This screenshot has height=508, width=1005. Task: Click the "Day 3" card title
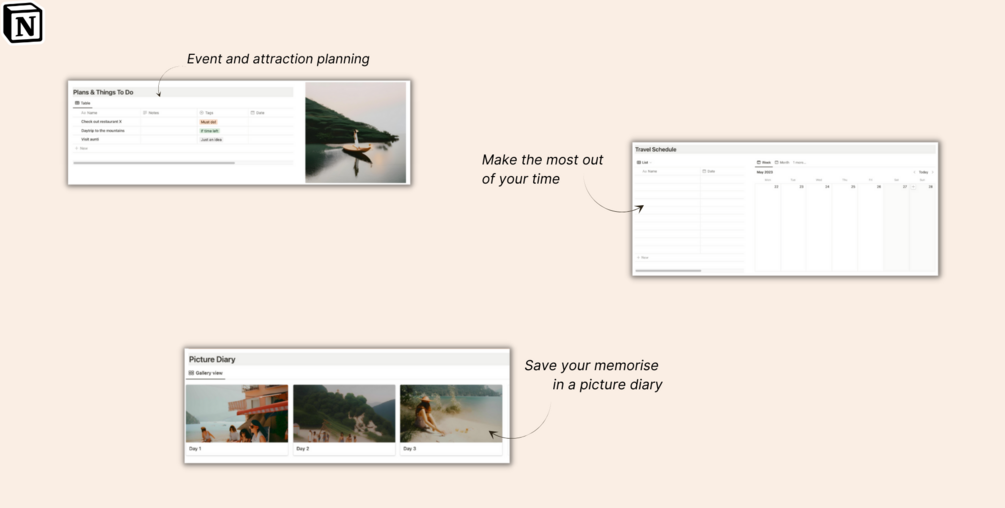(410, 449)
